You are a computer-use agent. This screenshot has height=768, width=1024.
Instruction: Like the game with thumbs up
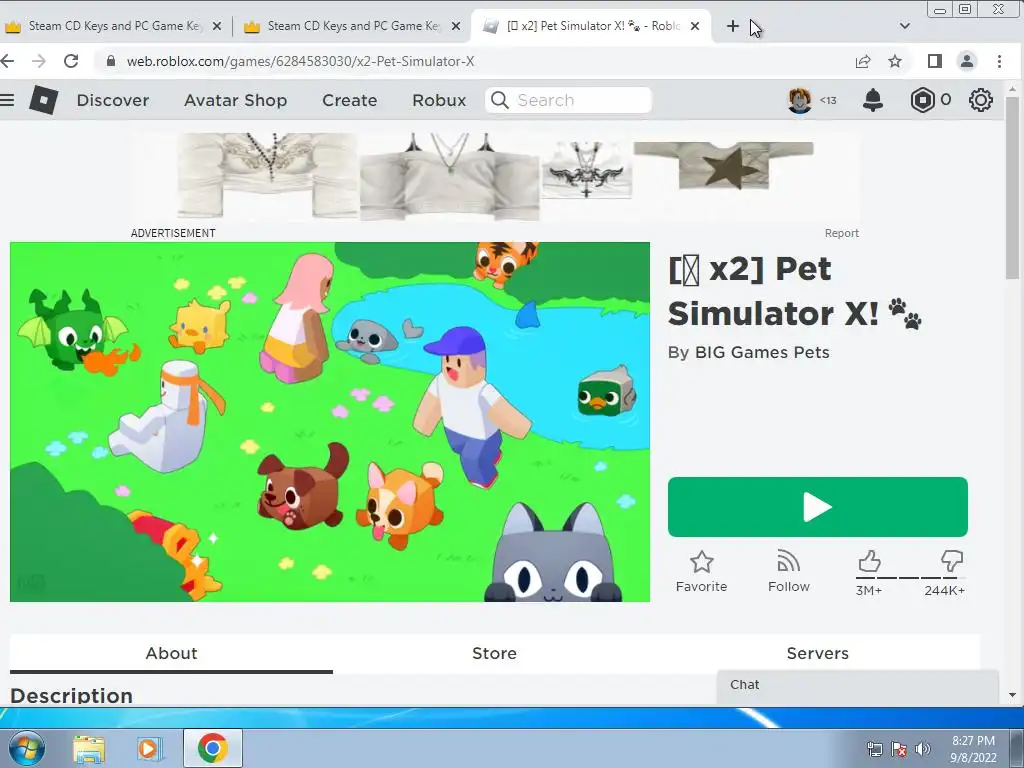tap(869, 561)
